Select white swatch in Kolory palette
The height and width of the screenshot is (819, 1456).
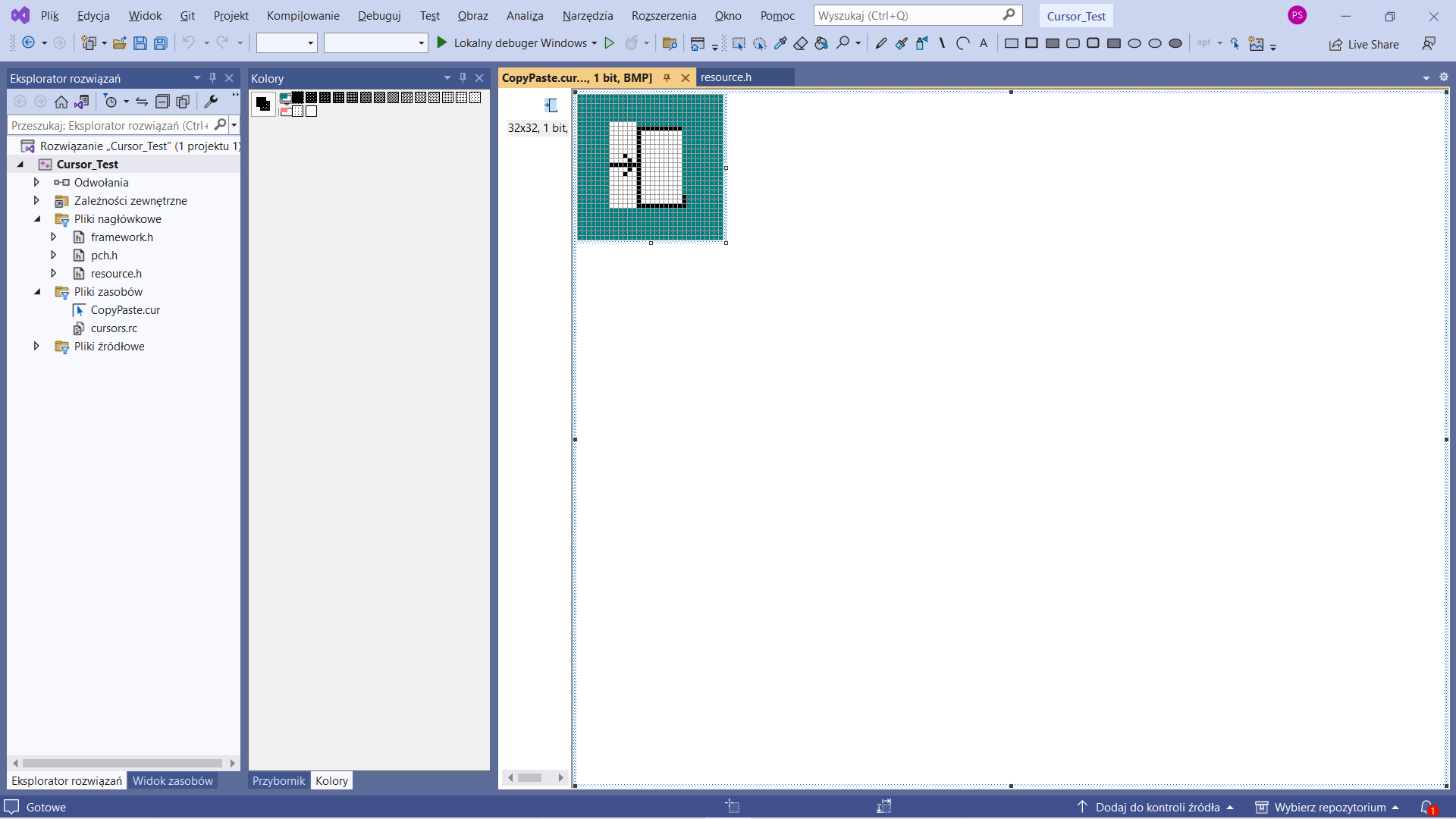tap(311, 111)
